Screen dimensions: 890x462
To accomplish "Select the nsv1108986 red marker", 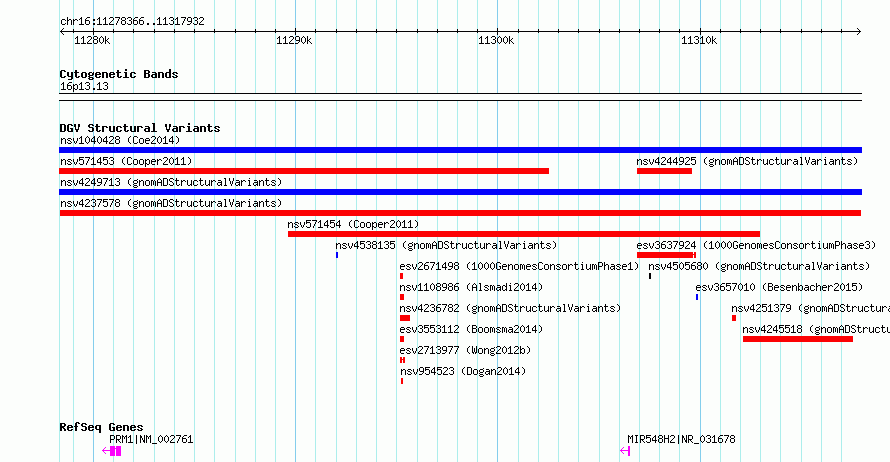I will (x=402, y=297).
